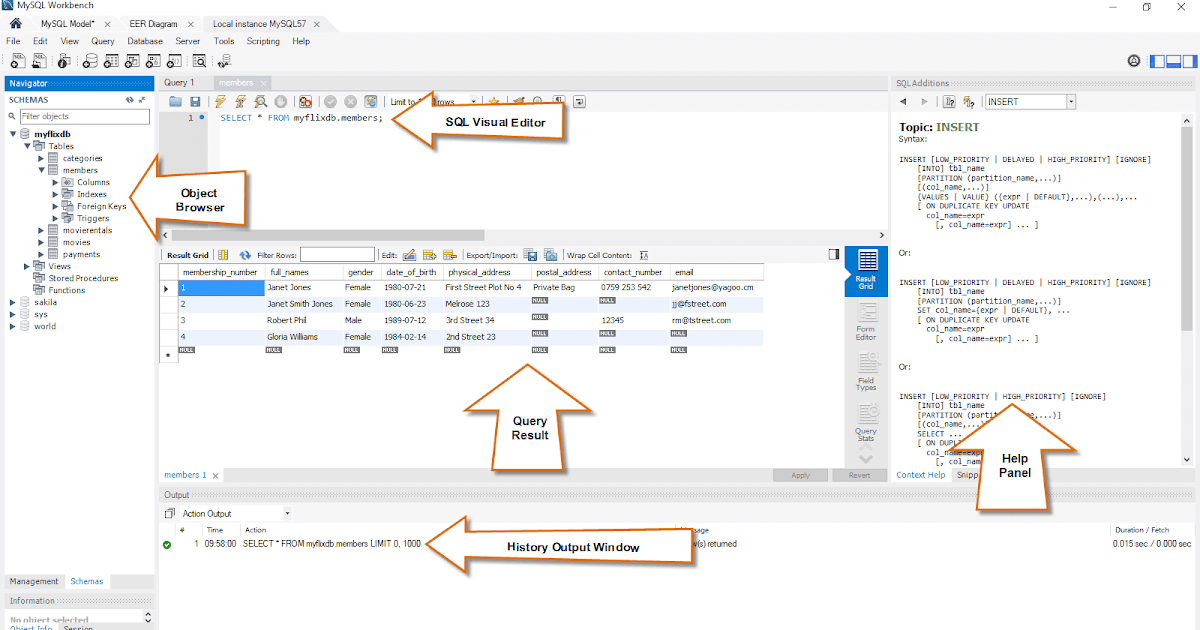Open the Field Types panel
This screenshot has height=630, width=1200.
click(x=866, y=370)
